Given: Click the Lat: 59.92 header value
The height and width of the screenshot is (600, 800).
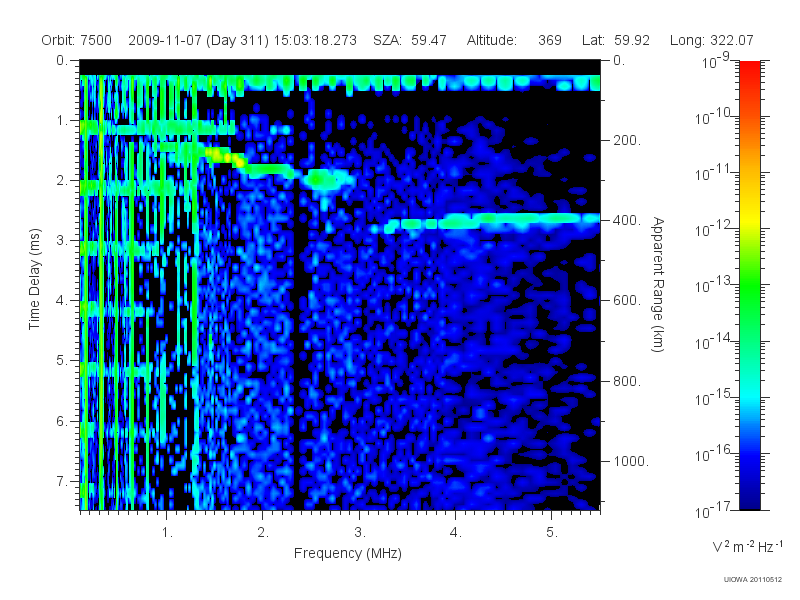Looking at the screenshot, I should point(615,40).
